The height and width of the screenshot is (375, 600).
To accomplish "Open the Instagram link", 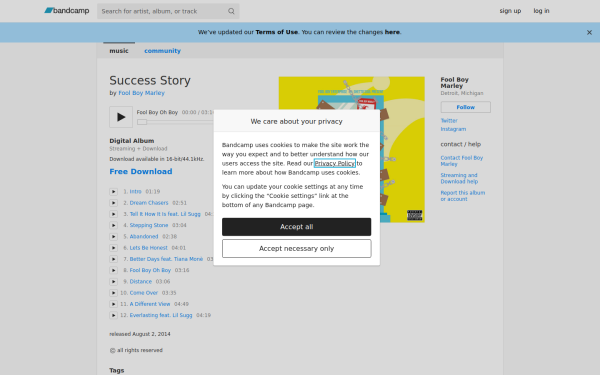I will [x=453, y=129].
